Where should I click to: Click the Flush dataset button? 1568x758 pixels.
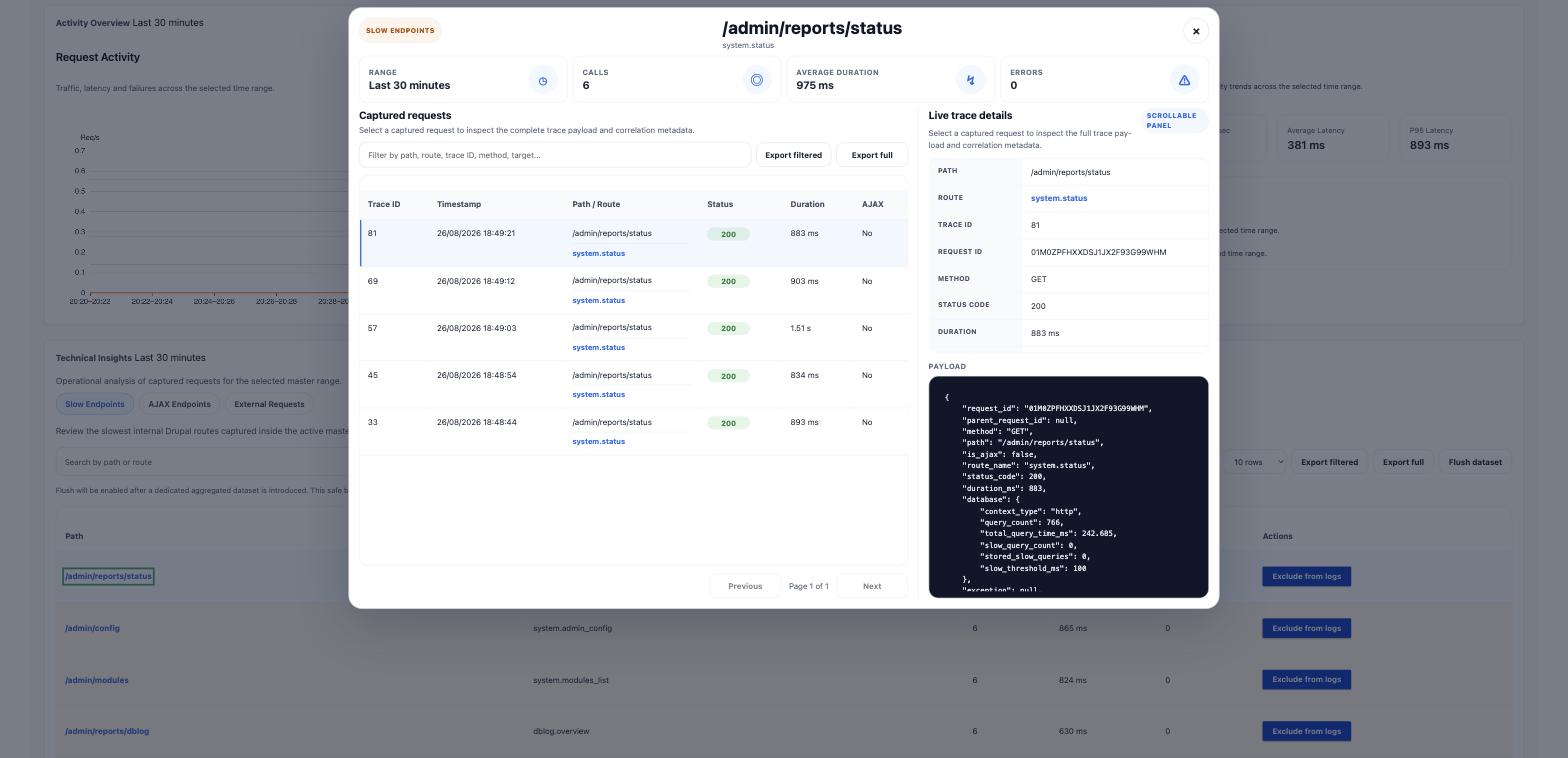(x=1475, y=462)
